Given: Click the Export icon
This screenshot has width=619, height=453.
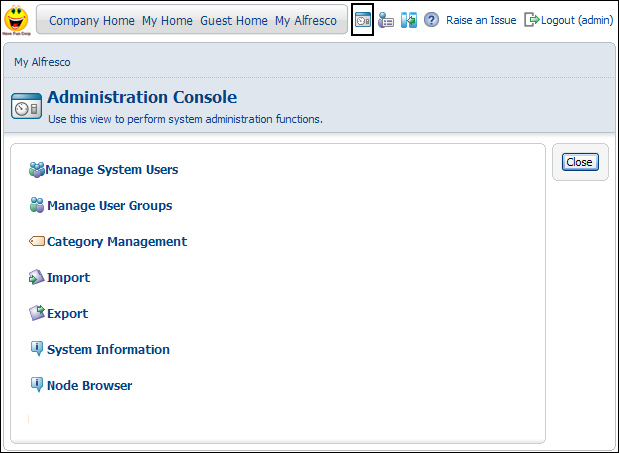Looking at the screenshot, I should tap(37, 313).
